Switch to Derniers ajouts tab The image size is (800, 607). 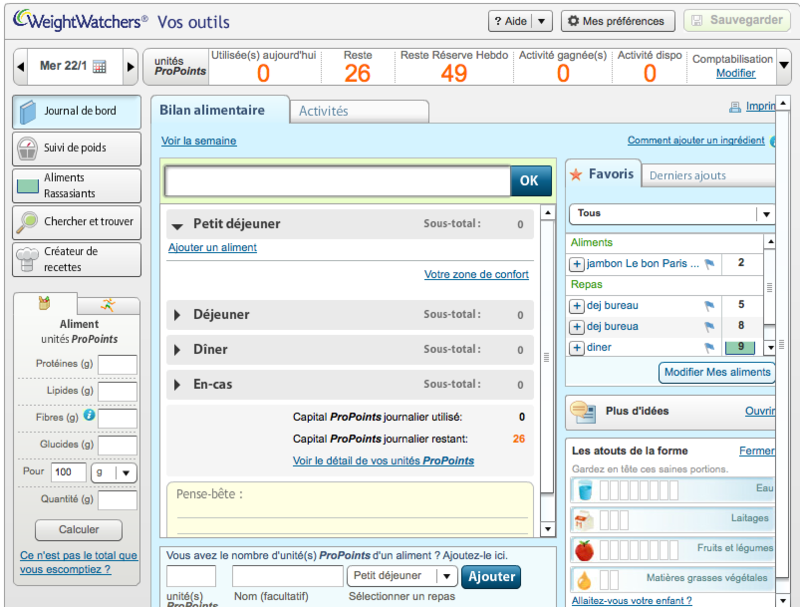click(x=708, y=176)
